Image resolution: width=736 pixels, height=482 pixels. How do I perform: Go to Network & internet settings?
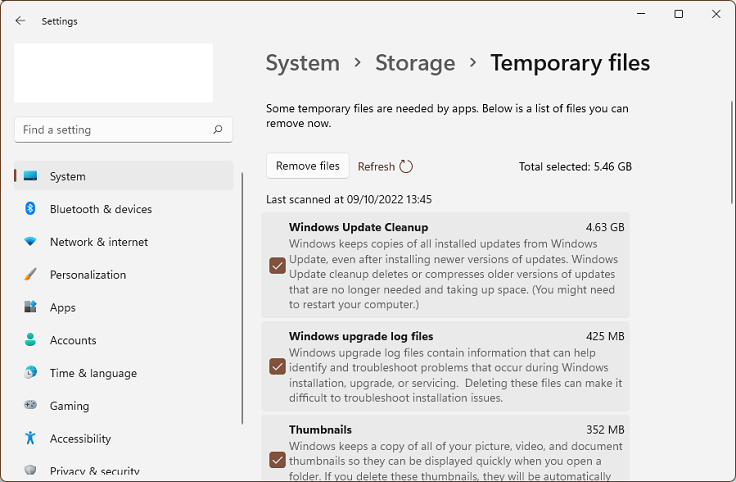coord(123,242)
